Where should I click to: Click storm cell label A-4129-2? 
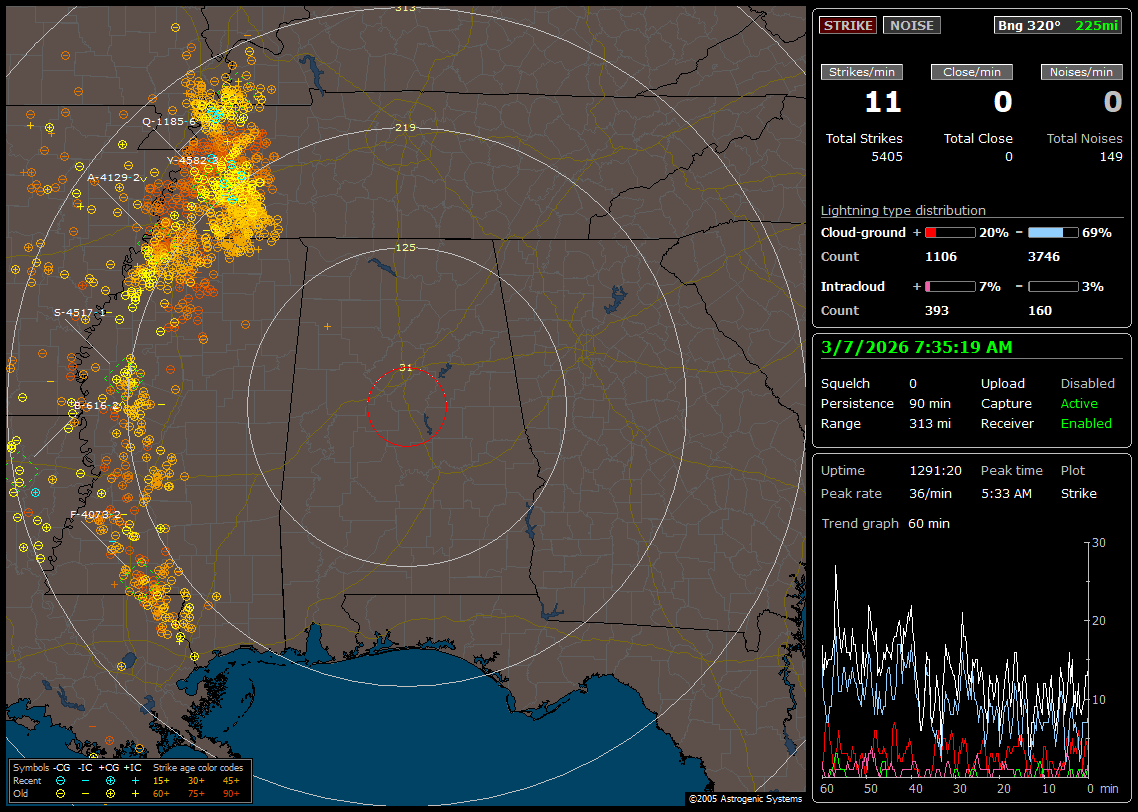(x=113, y=177)
